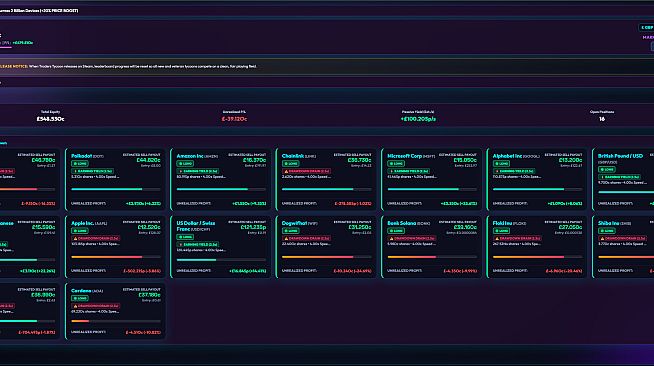Open the Shiba Inu position card title
This screenshot has width=654, height=366.
[x=608, y=223]
